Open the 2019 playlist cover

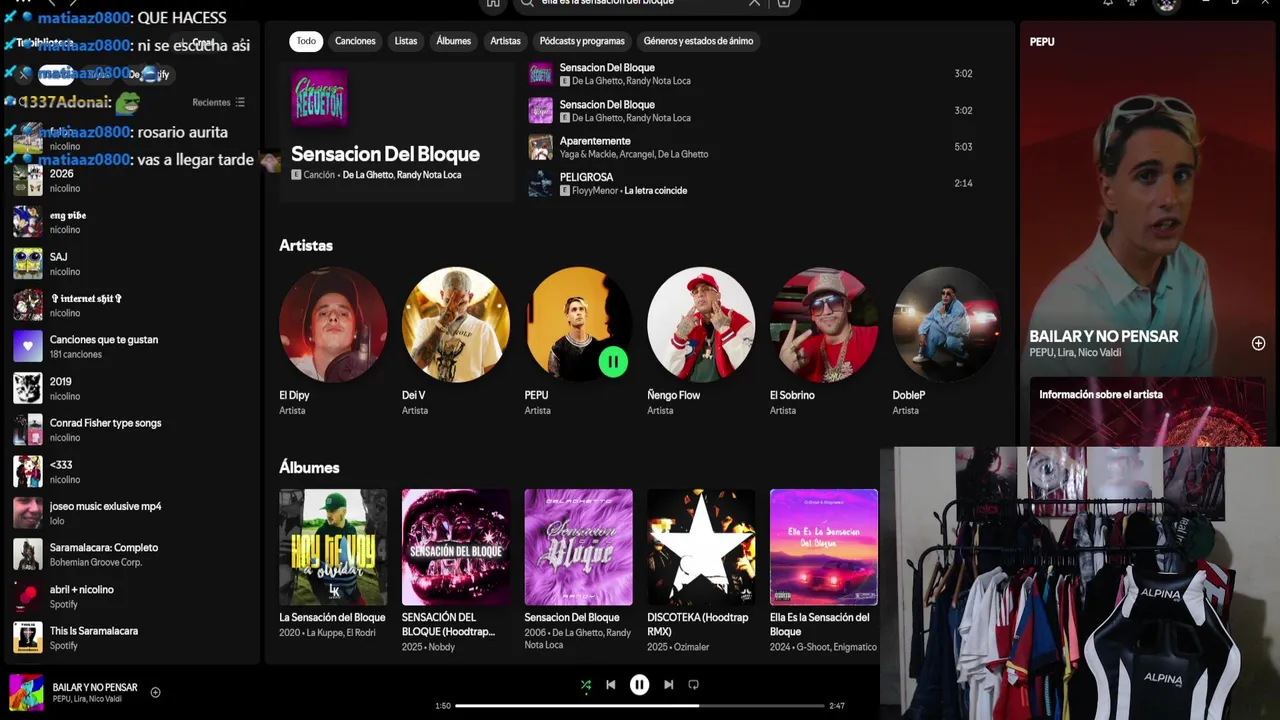coord(28,388)
